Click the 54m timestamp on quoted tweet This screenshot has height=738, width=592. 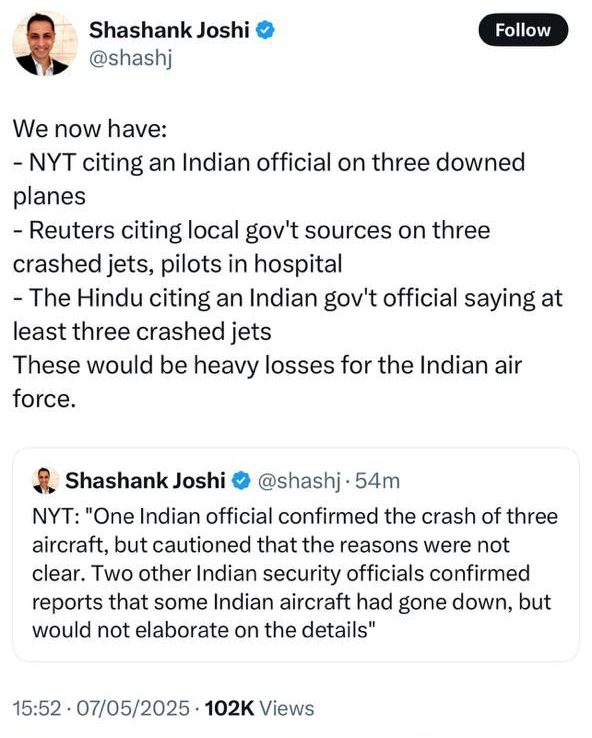point(377,481)
